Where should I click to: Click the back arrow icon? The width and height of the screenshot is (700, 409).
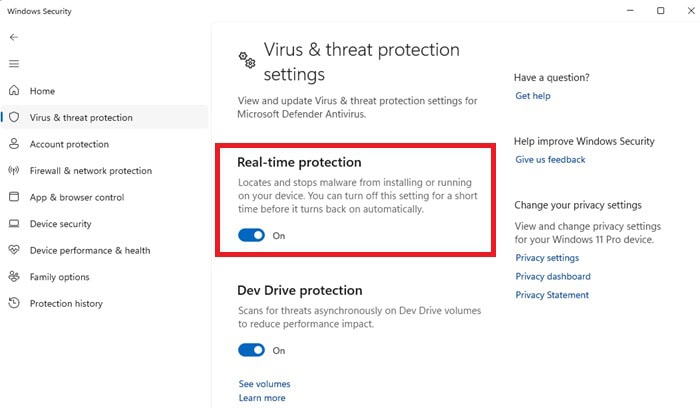[13, 37]
